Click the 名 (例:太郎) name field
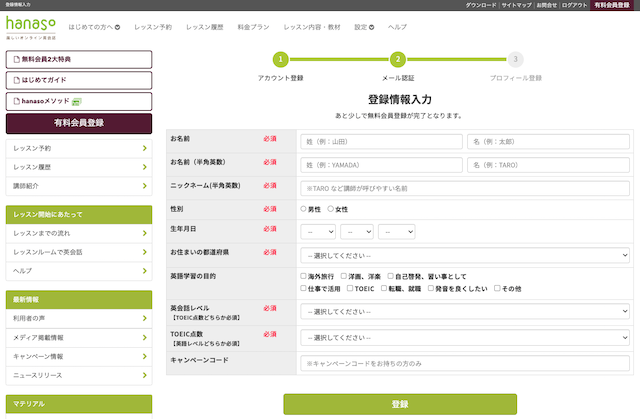Viewport: 640px width, 419px height. (548, 142)
